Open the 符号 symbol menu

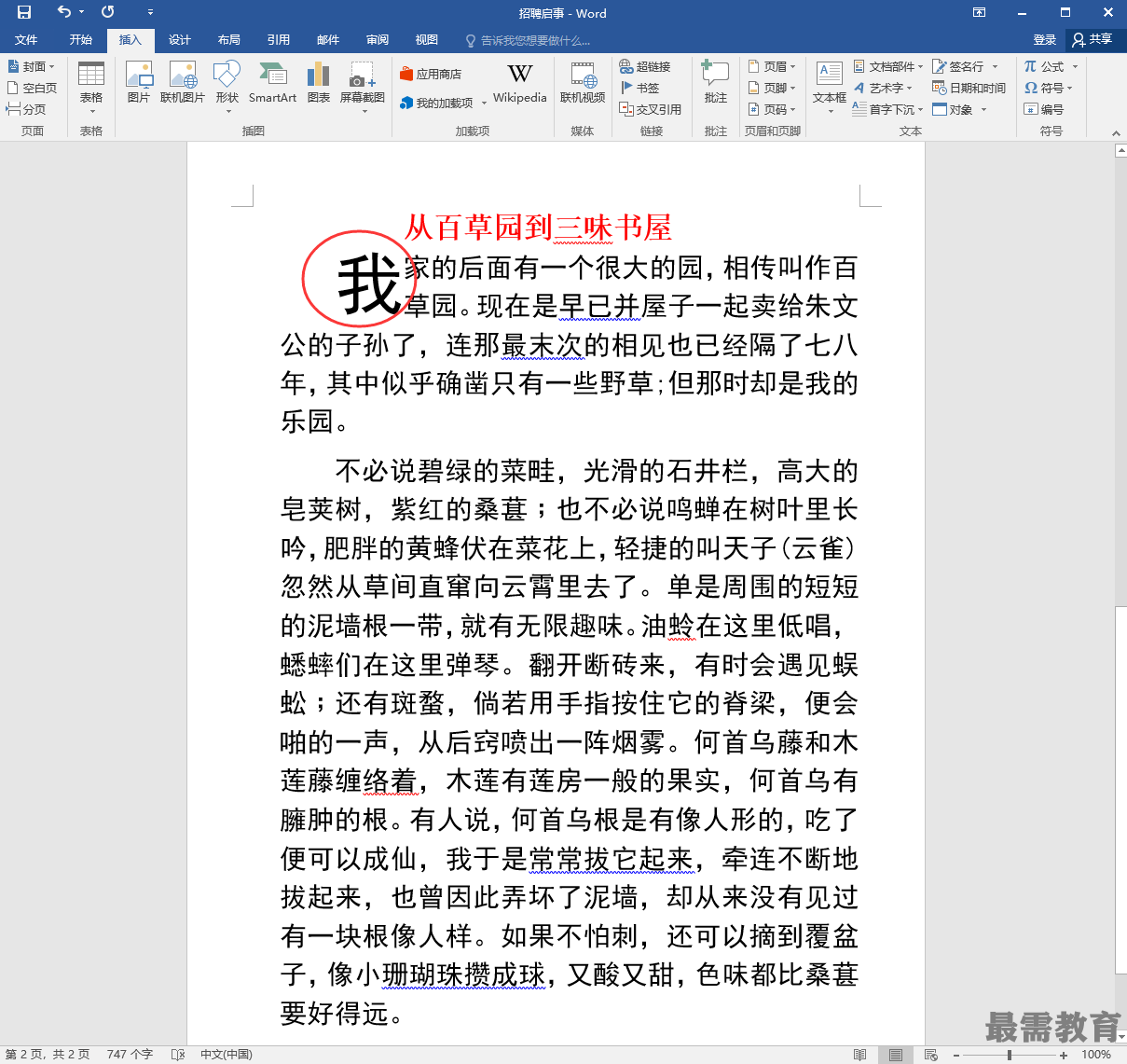coord(1049,88)
